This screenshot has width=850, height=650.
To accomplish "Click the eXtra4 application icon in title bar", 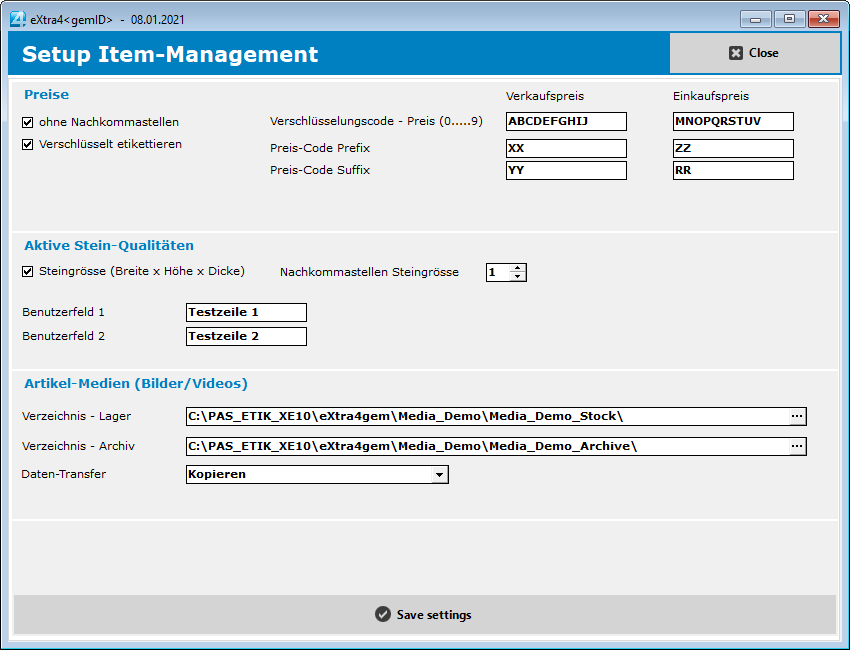I will [17, 17].
